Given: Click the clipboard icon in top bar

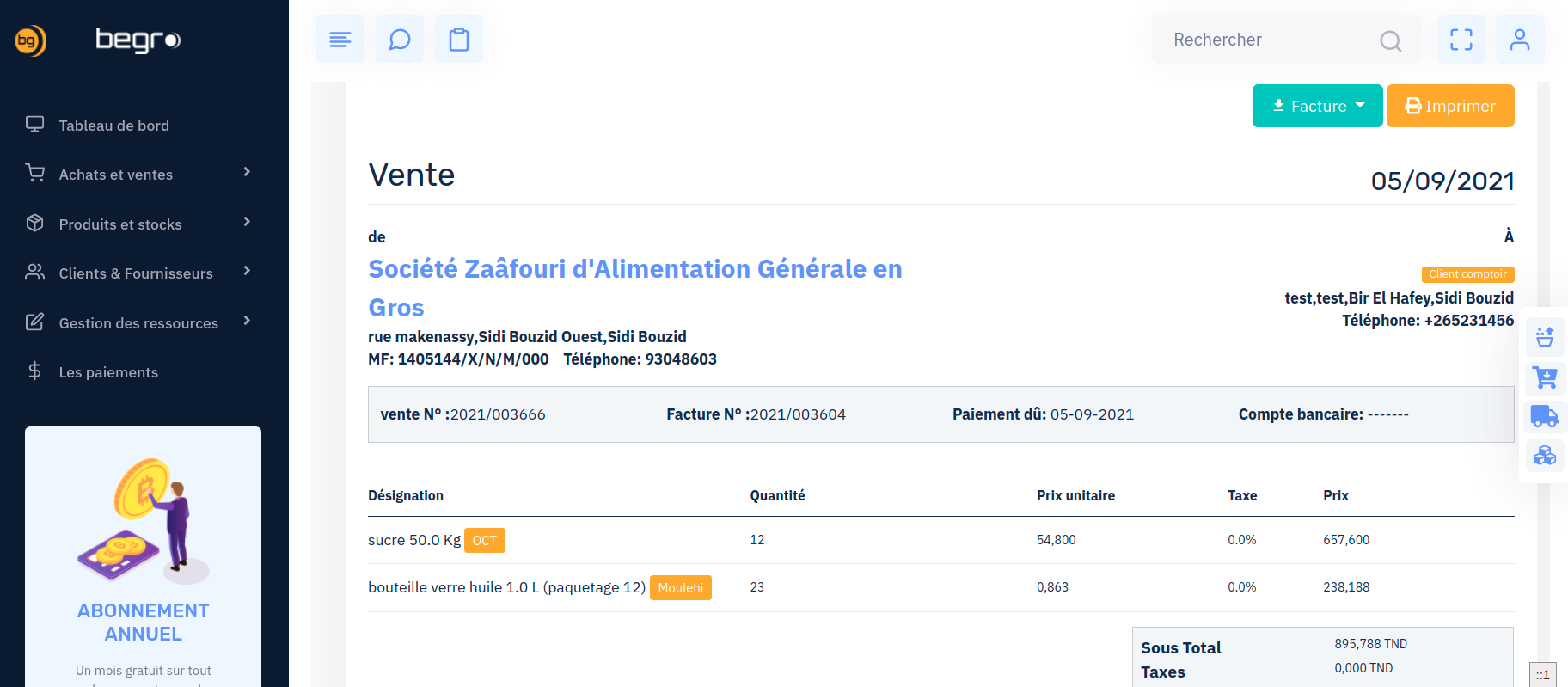Looking at the screenshot, I should click(459, 40).
